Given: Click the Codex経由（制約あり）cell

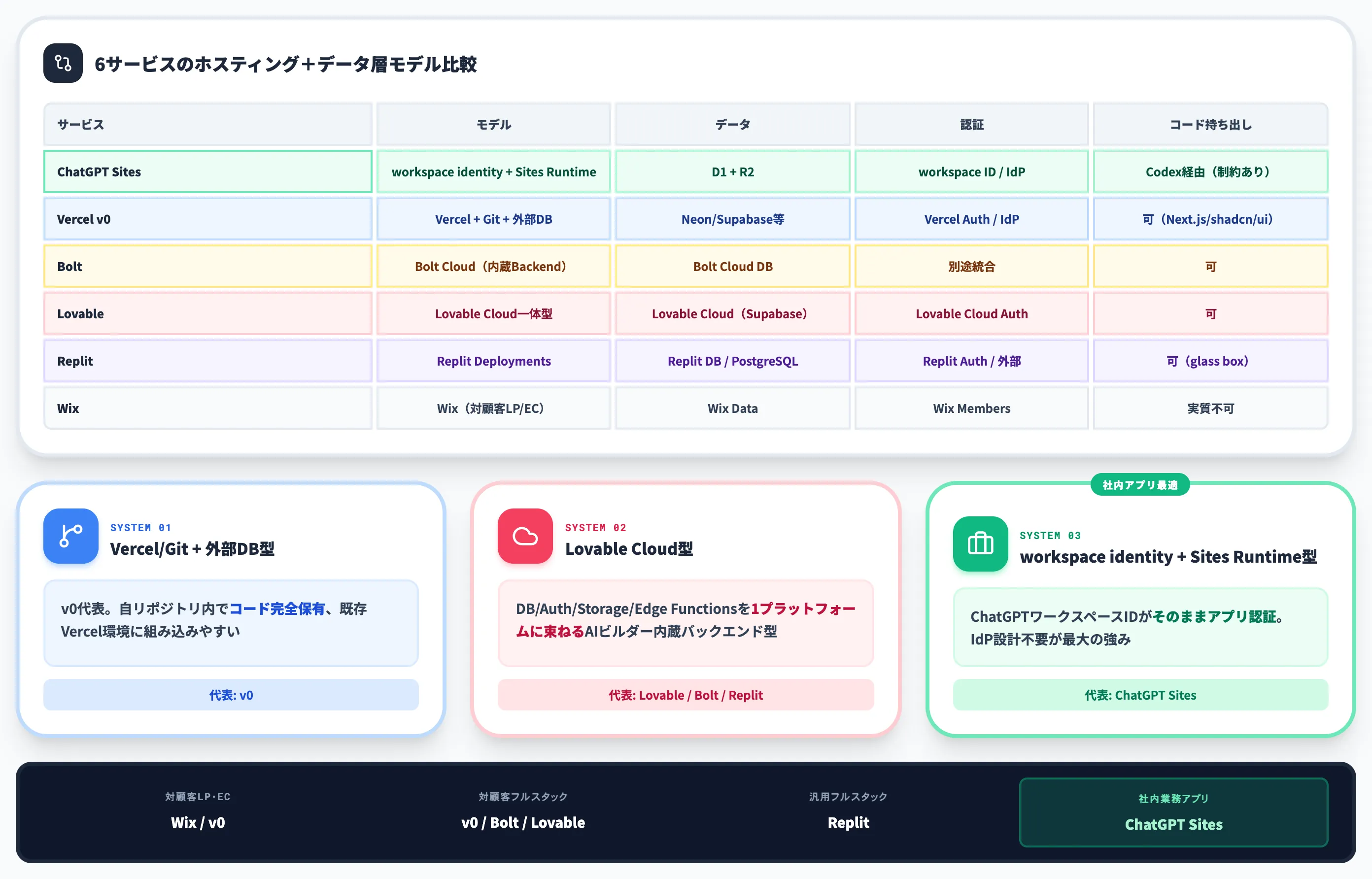Looking at the screenshot, I should tap(1210, 172).
